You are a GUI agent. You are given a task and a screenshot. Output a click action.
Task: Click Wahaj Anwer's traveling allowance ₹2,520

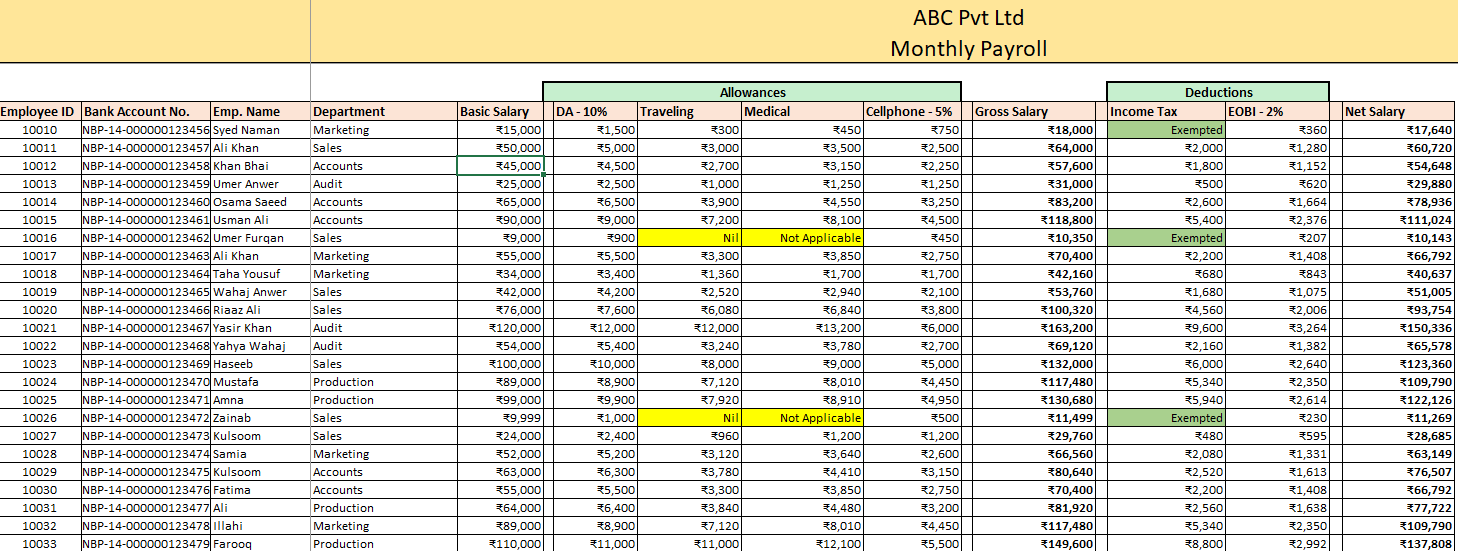point(689,292)
